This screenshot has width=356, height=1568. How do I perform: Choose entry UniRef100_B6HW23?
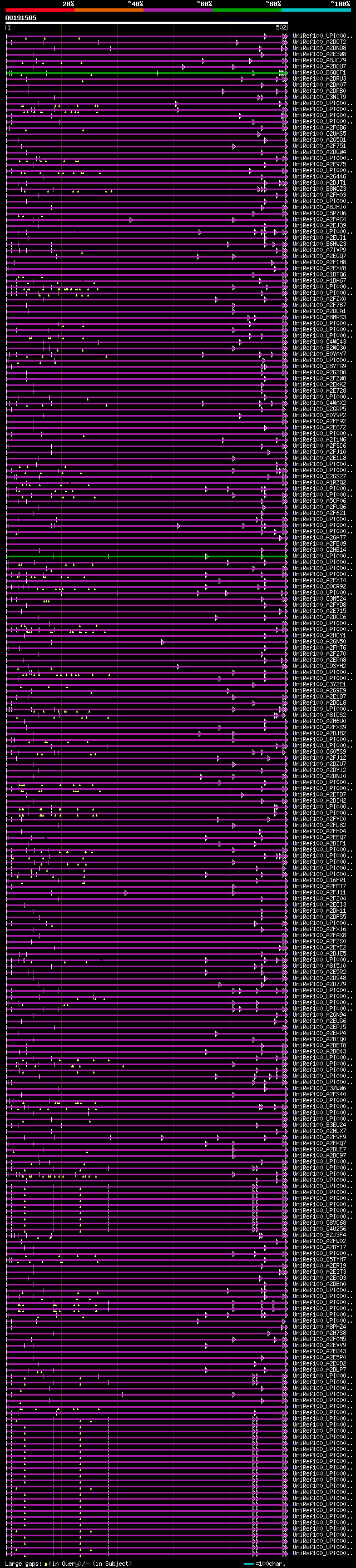(x=319, y=244)
